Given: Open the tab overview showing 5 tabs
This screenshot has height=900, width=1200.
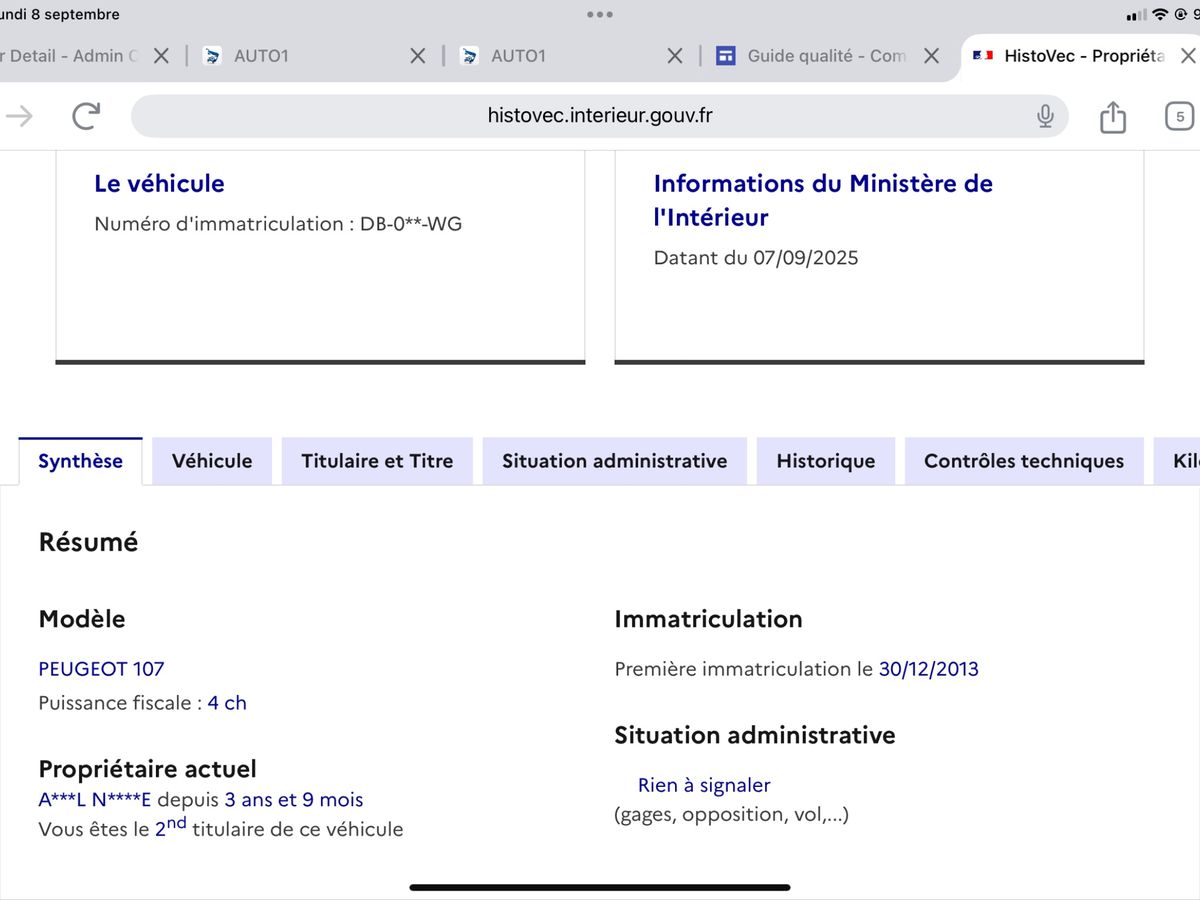Looking at the screenshot, I should [1180, 116].
